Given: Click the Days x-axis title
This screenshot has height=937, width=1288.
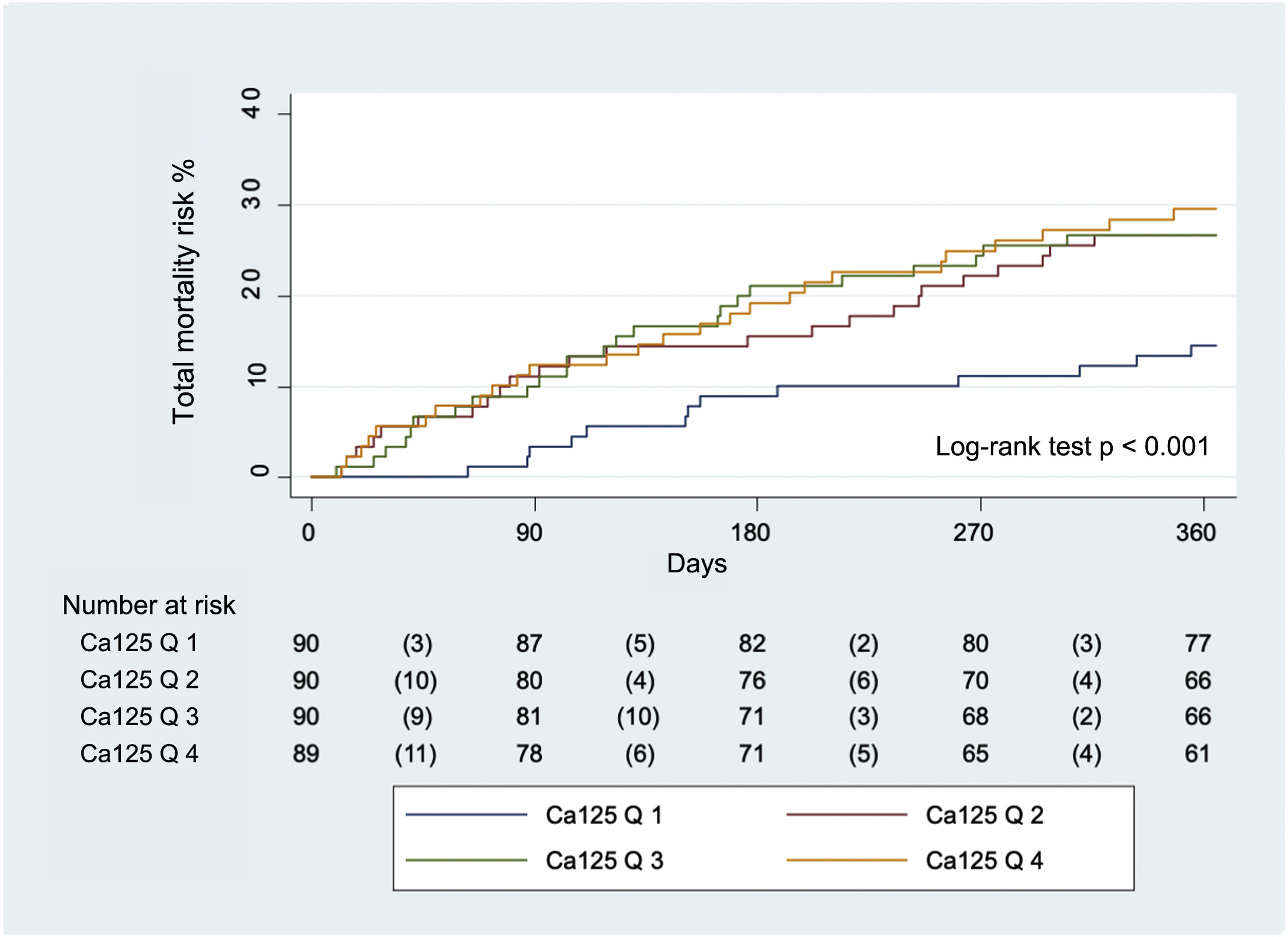Looking at the screenshot, I should (696, 563).
